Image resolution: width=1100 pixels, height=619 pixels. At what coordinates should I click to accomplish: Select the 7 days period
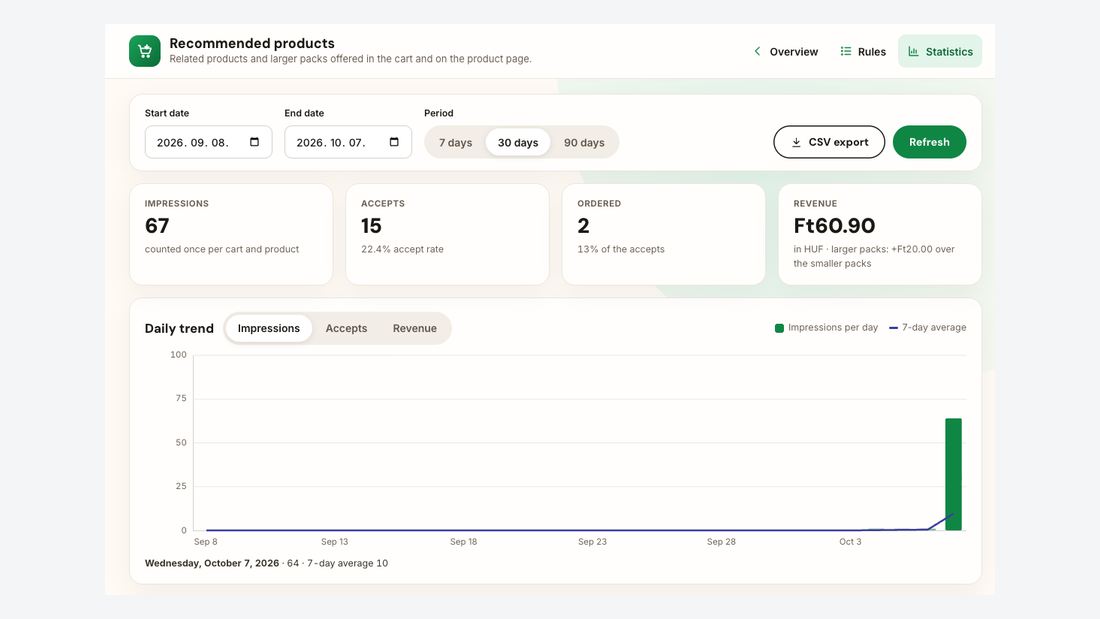(455, 142)
